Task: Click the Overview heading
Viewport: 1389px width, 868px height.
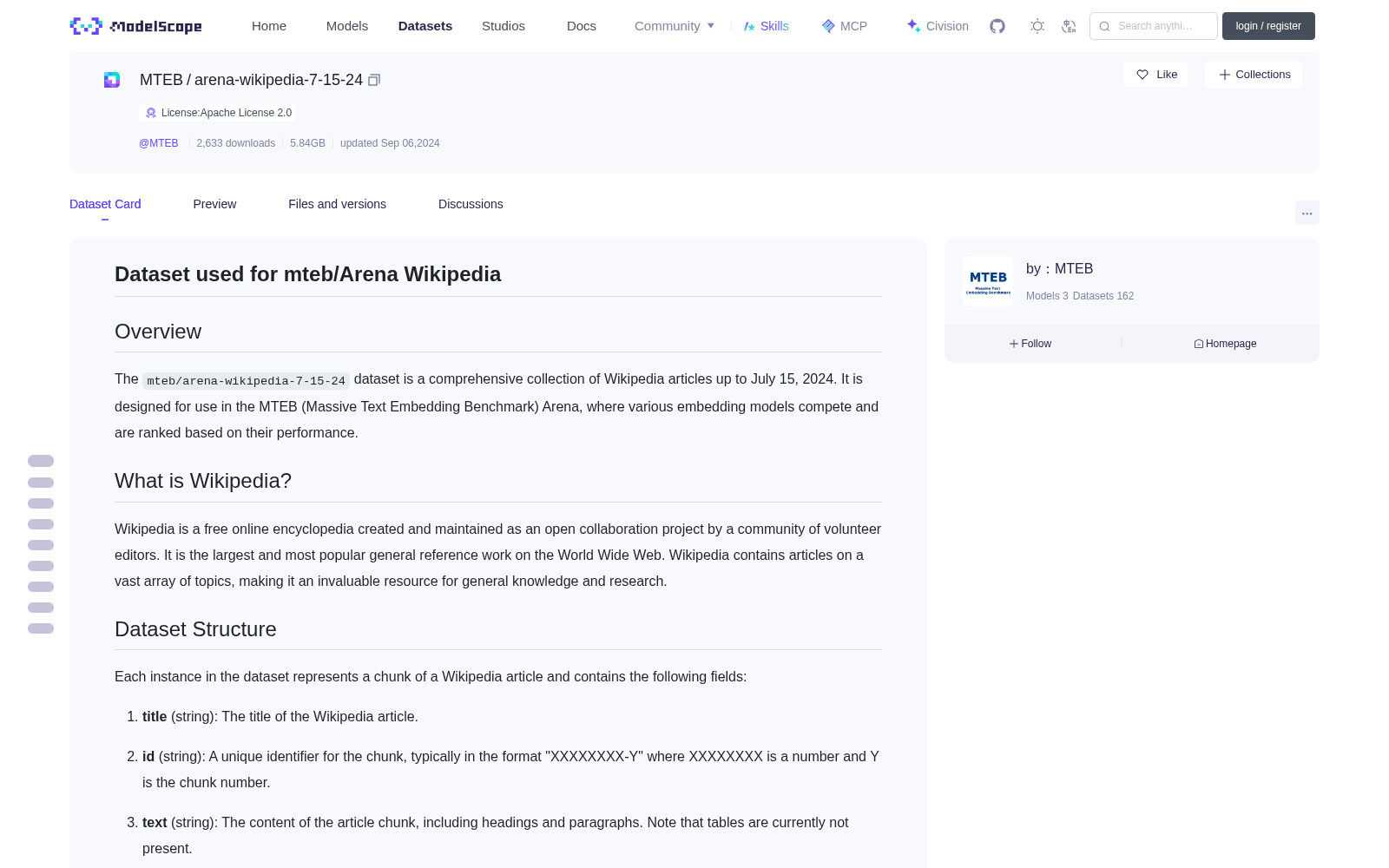Action: tap(158, 332)
